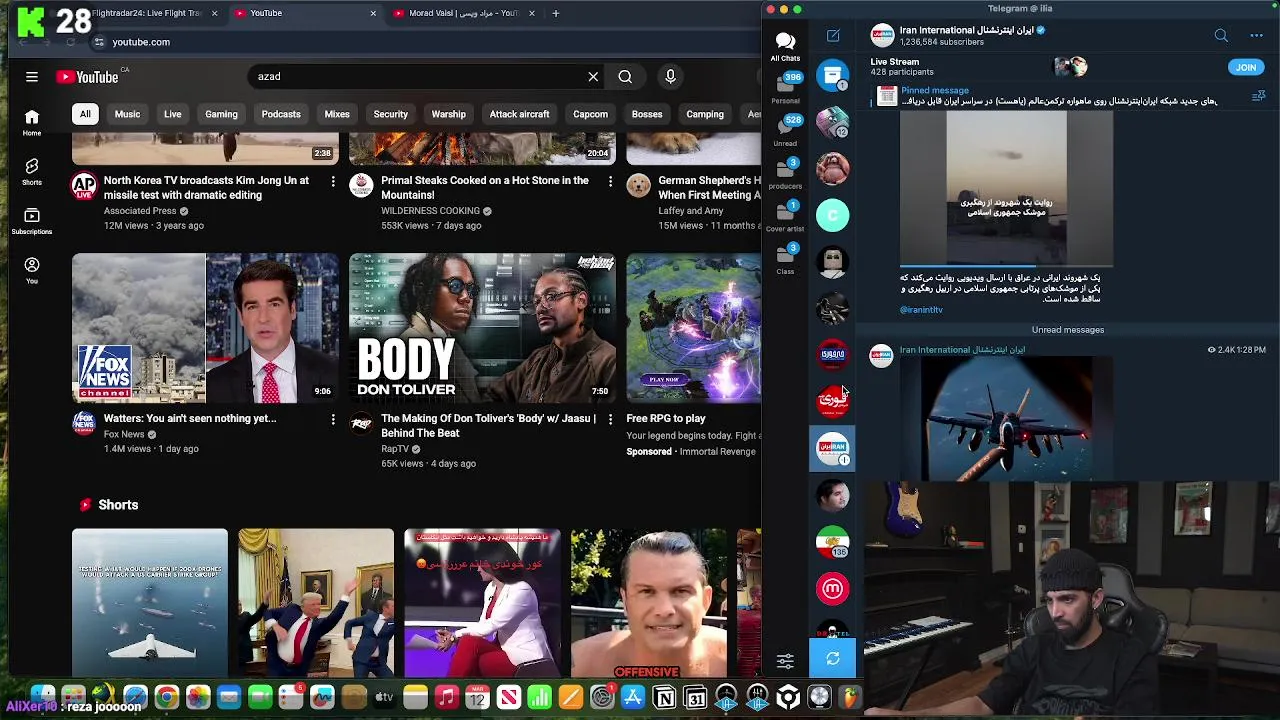
Task: Open Telegram 'Cover artist' folder
Action: (785, 217)
